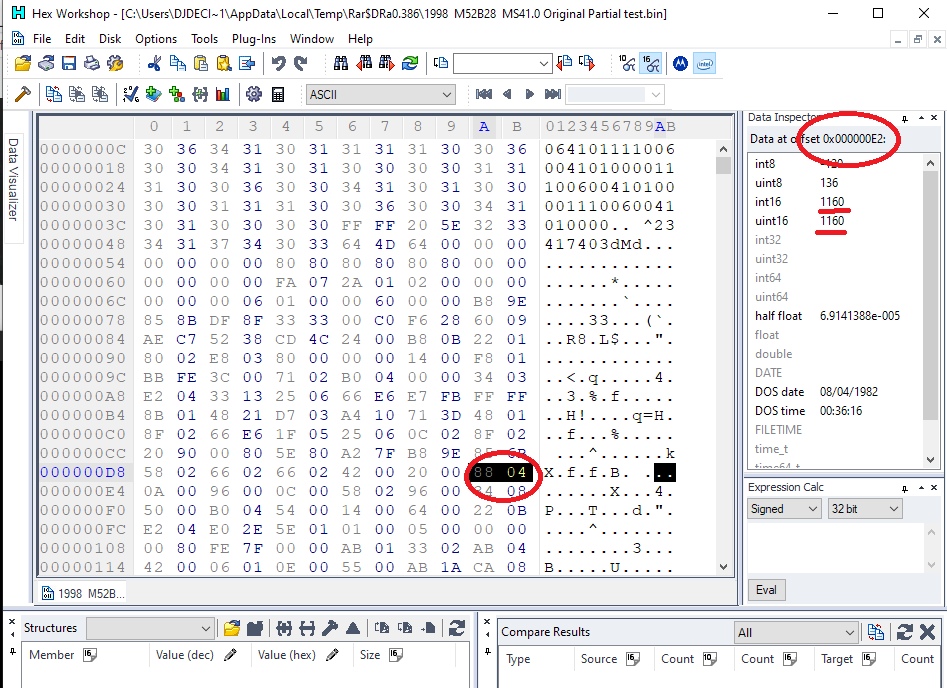Screen dimensions: 947x688
Task: Click the Find Previous binoculars icon
Action: point(364,63)
